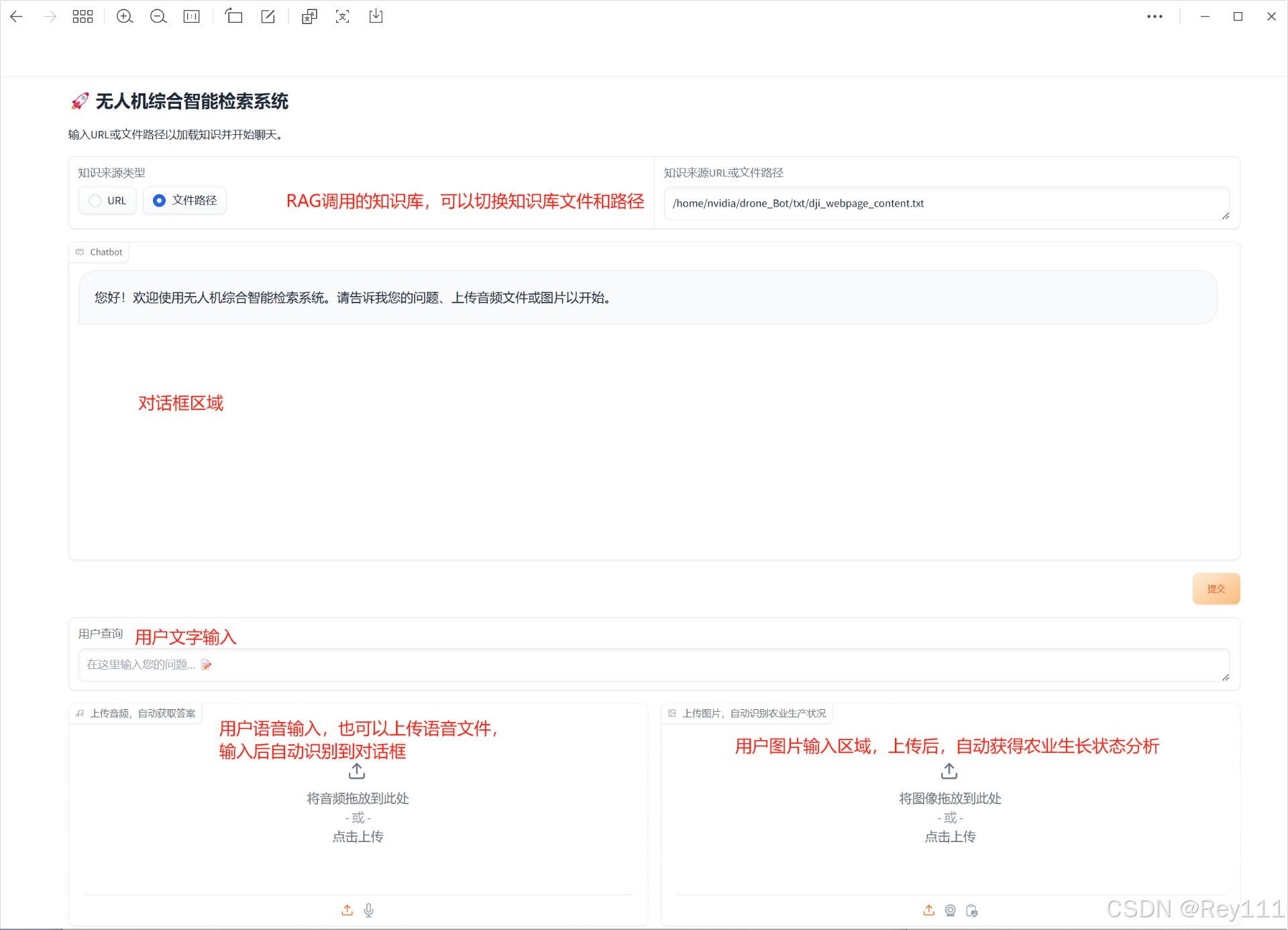Click the paste image from clipboard icon
The image size is (1288, 930).
coord(971,911)
